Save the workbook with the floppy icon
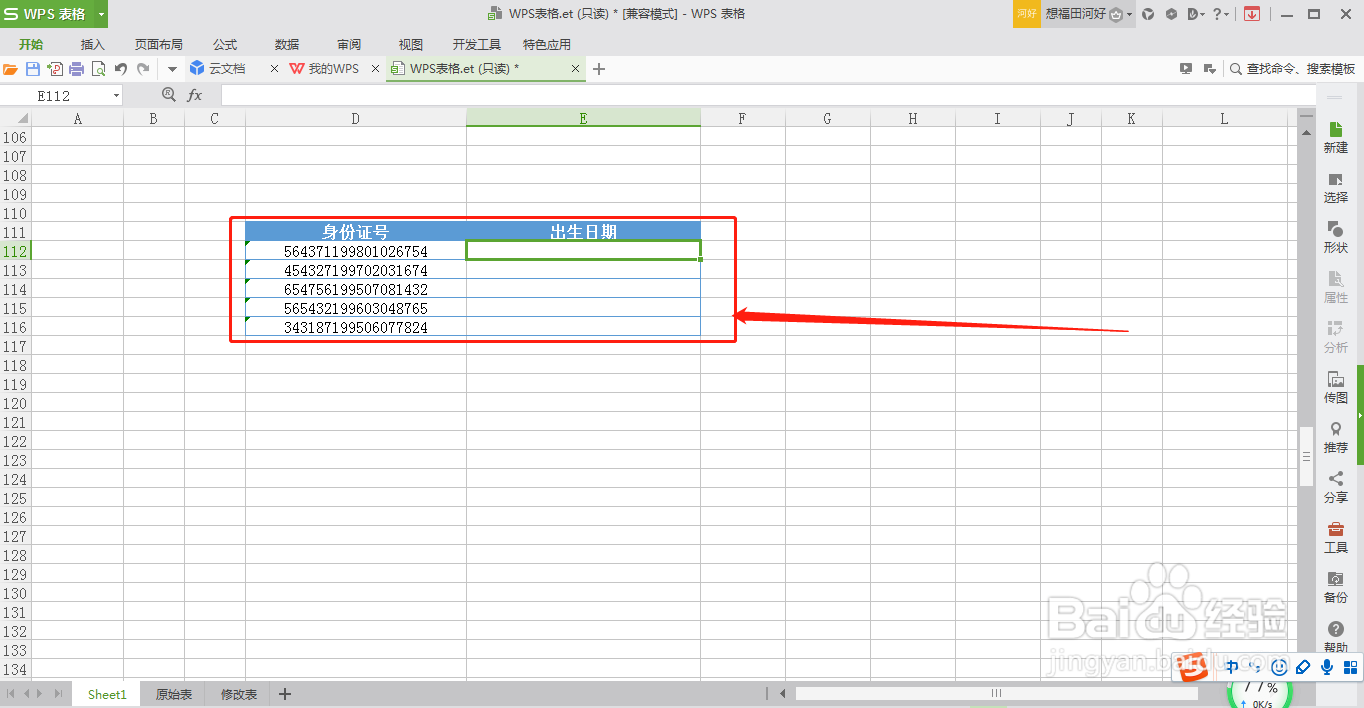Viewport: 1364px width, 708px height. pos(33,69)
